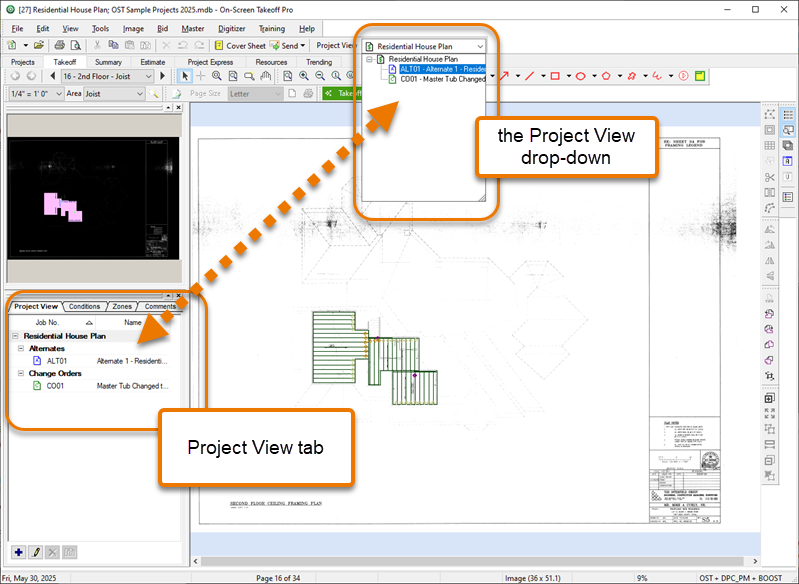The image size is (799, 584).
Task: Open the Training menu
Action: click(272, 29)
